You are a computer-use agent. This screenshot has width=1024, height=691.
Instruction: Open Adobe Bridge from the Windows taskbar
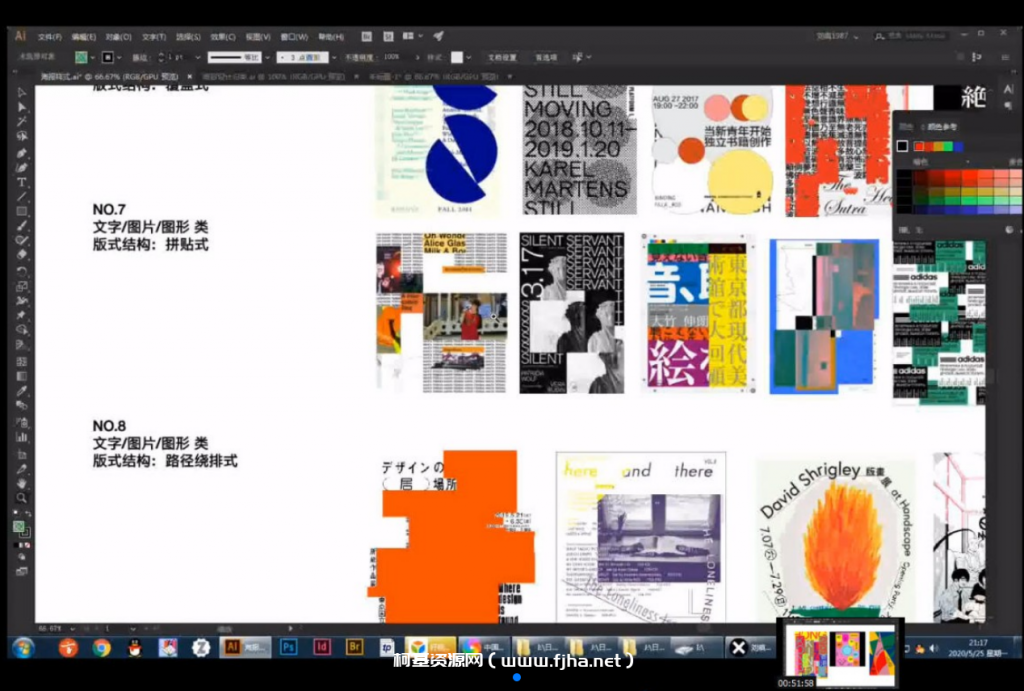(355, 647)
